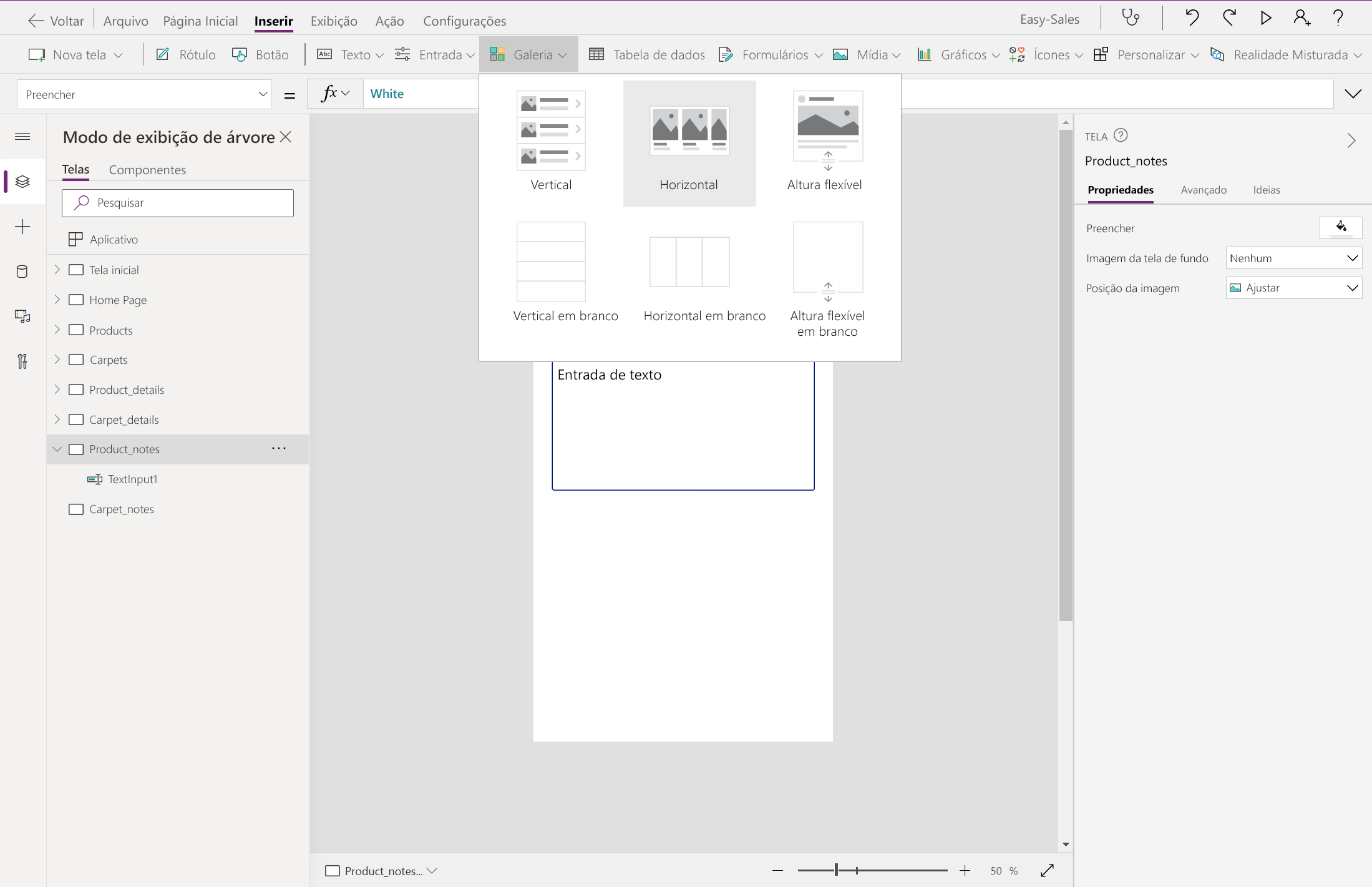Viewport: 1372px width, 887px height.
Task: Insert a Rótulo label control
Action: (185, 55)
